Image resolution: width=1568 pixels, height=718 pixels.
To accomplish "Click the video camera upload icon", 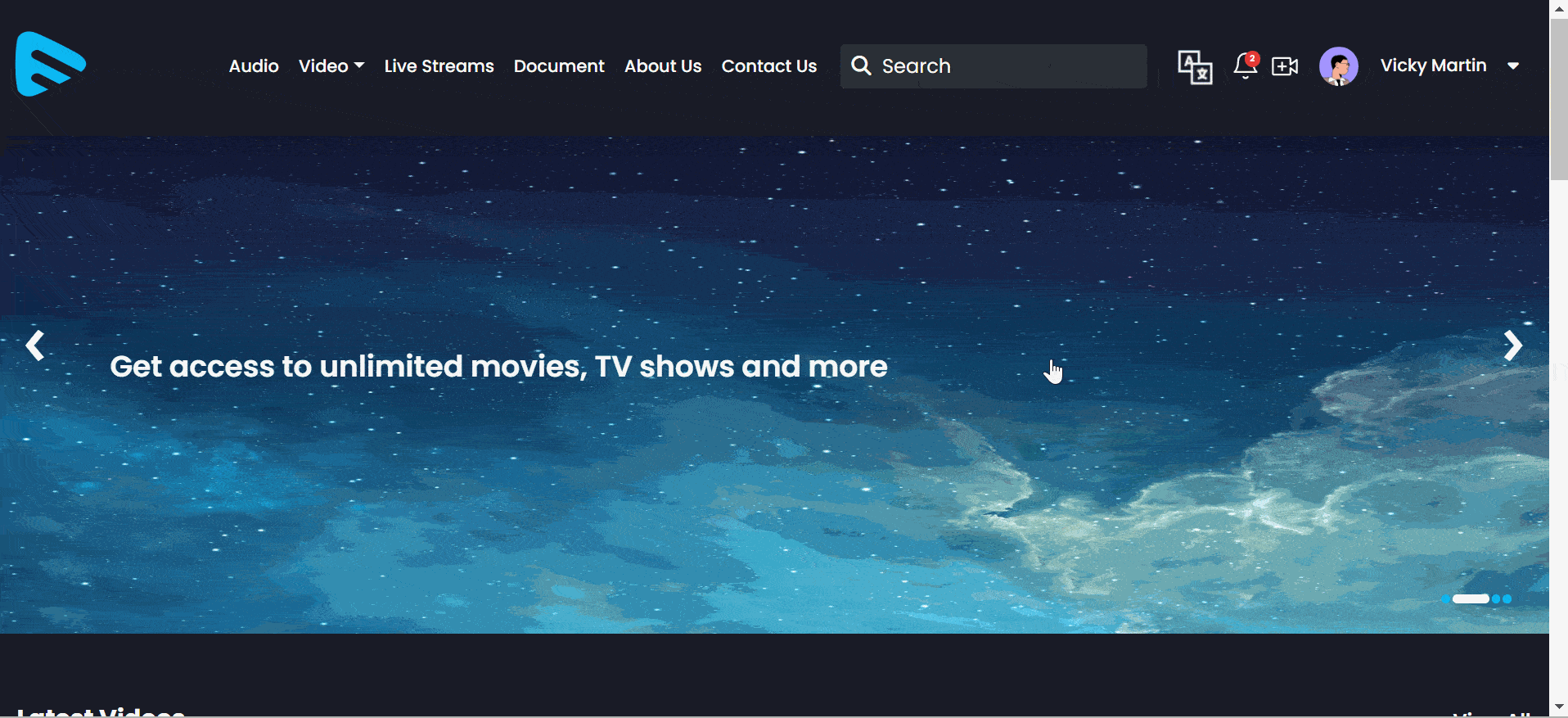I will tap(1284, 66).
